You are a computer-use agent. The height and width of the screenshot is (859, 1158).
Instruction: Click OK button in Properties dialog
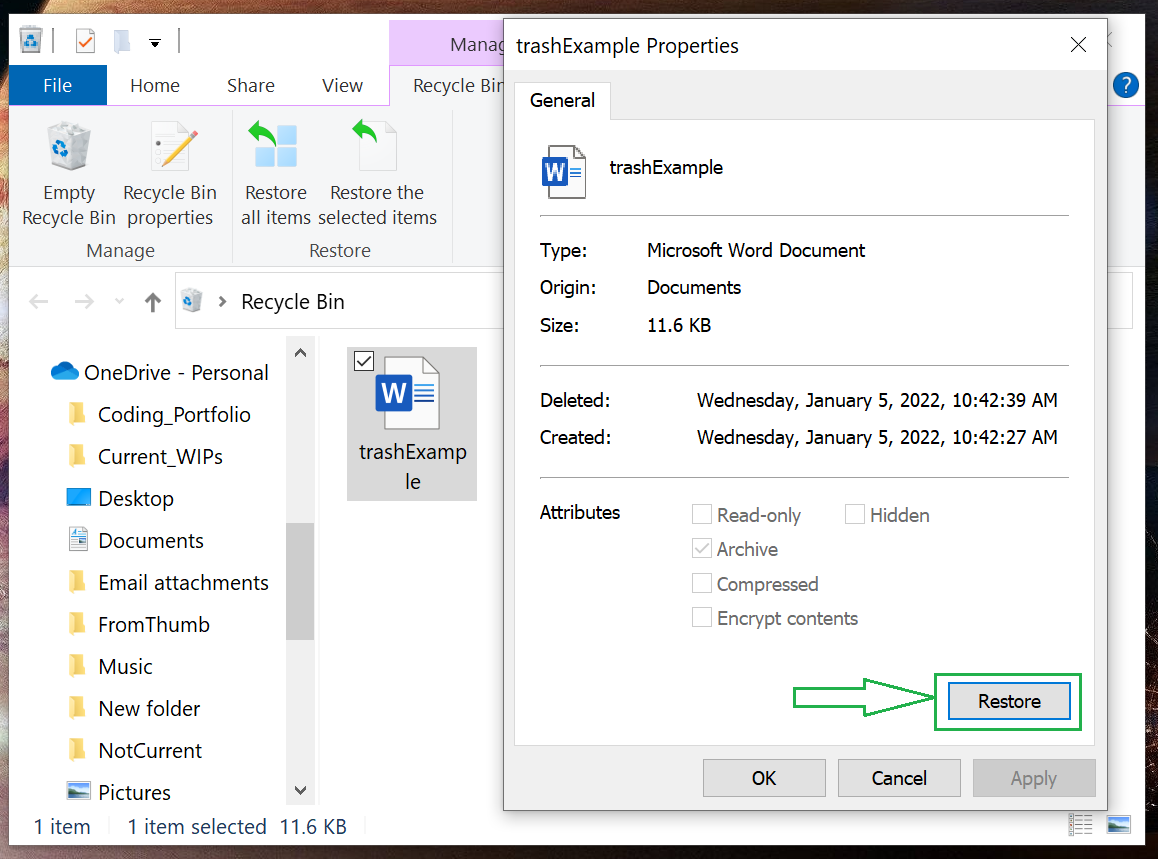pyautogui.click(x=764, y=778)
